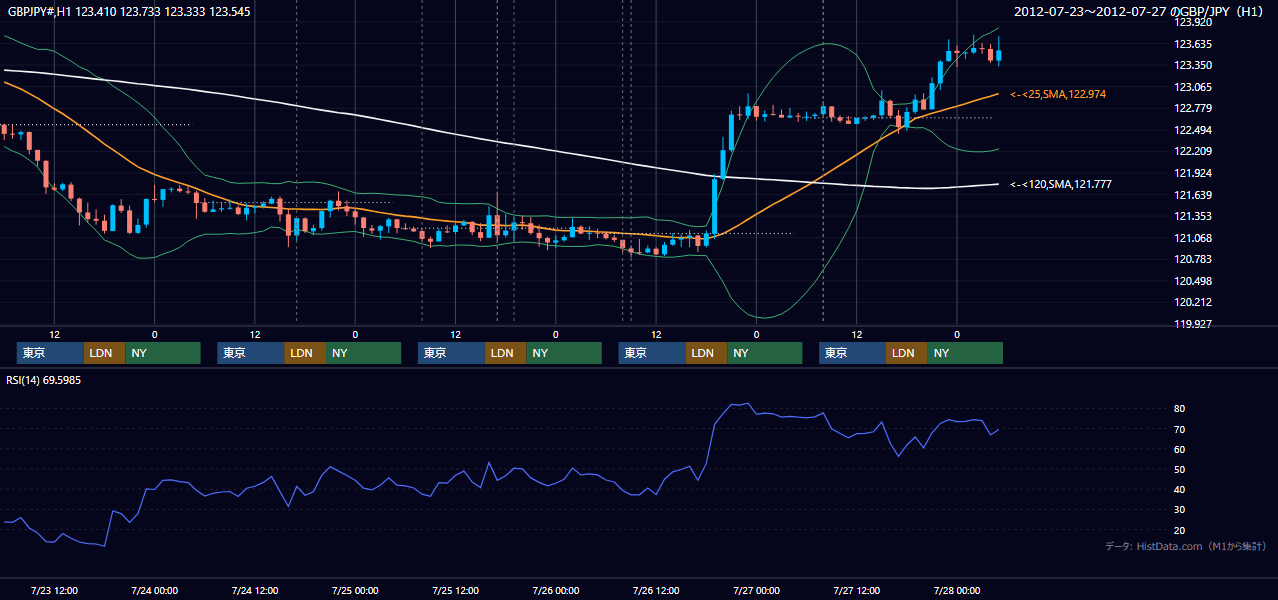Click price axis value 121.068

click(x=1194, y=238)
